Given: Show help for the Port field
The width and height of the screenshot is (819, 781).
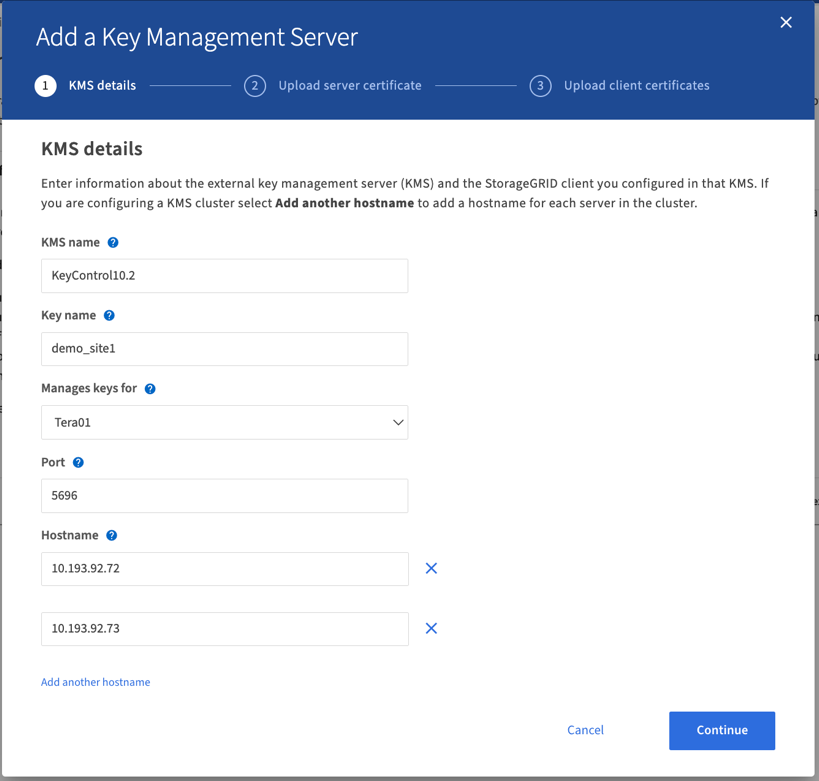Looking at the screenshot, I should click(x=78, y=463).
